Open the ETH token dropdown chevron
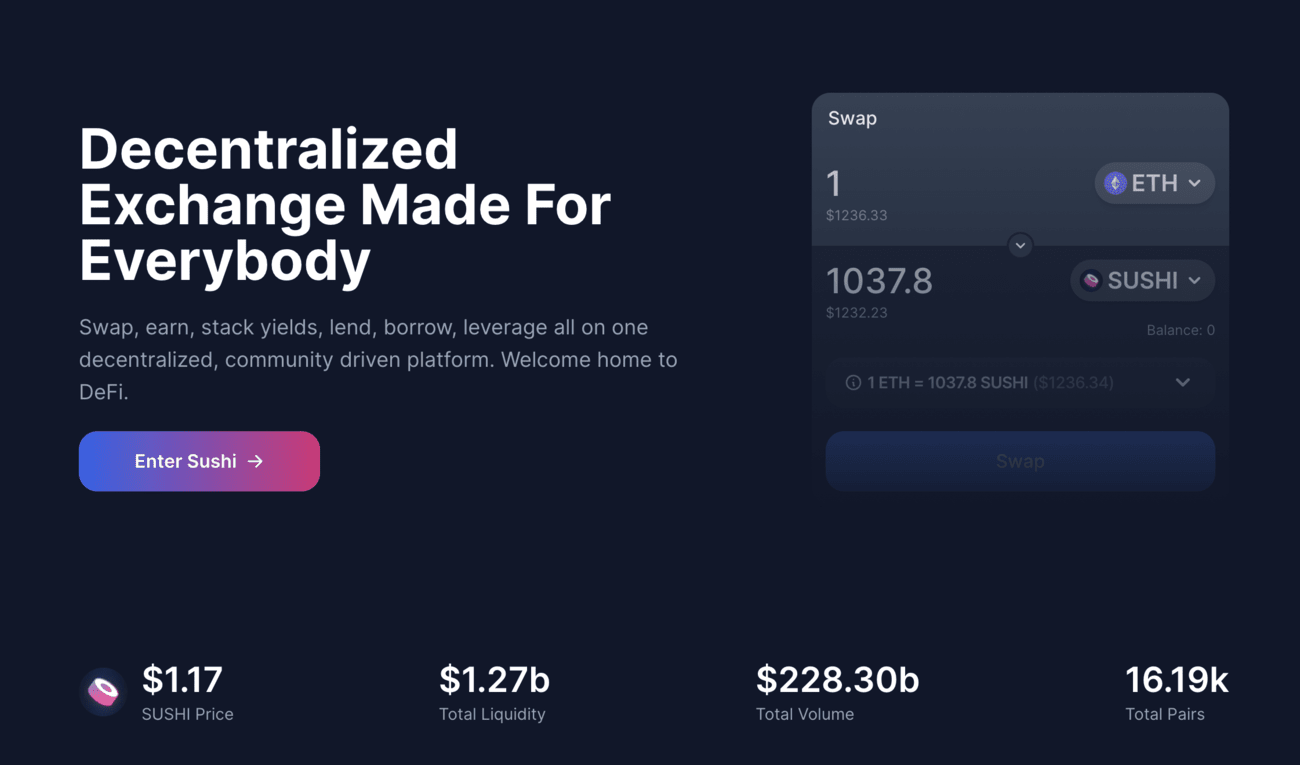 click(1195, 183)
